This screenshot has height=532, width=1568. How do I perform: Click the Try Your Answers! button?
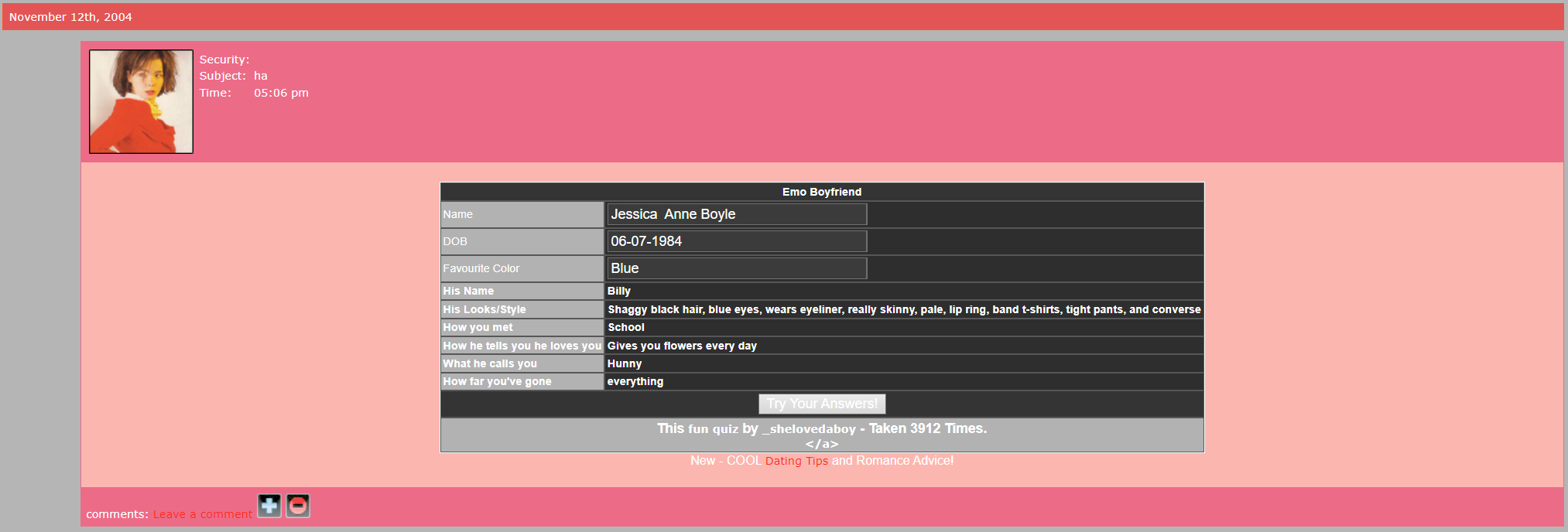(x=822, y=404)
